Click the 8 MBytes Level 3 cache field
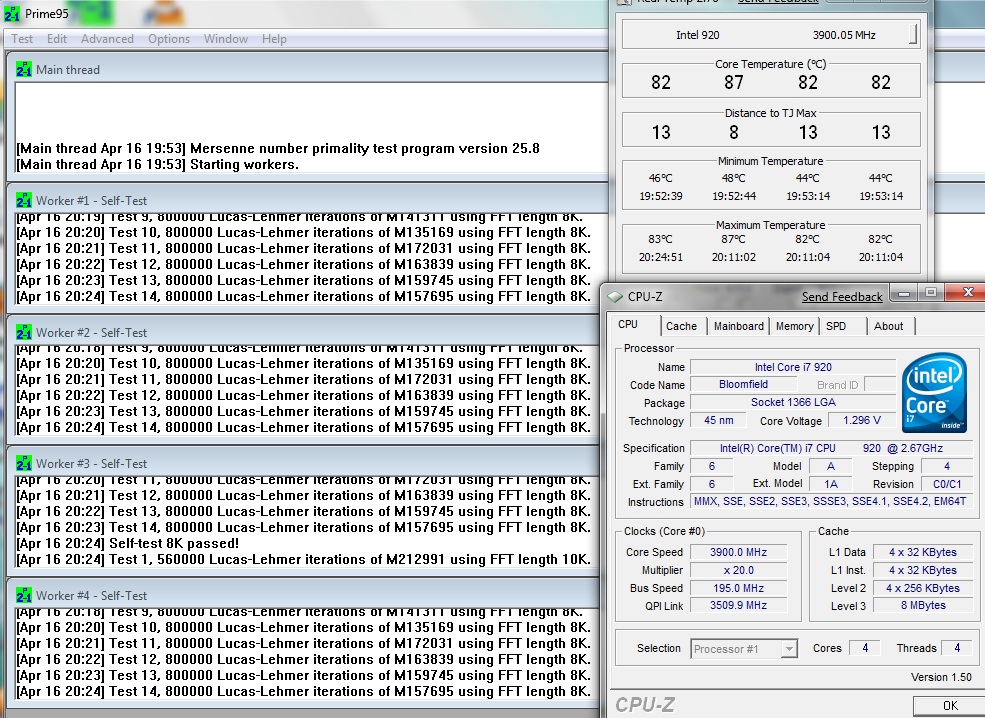985x718 pixels. pos(923,606)
